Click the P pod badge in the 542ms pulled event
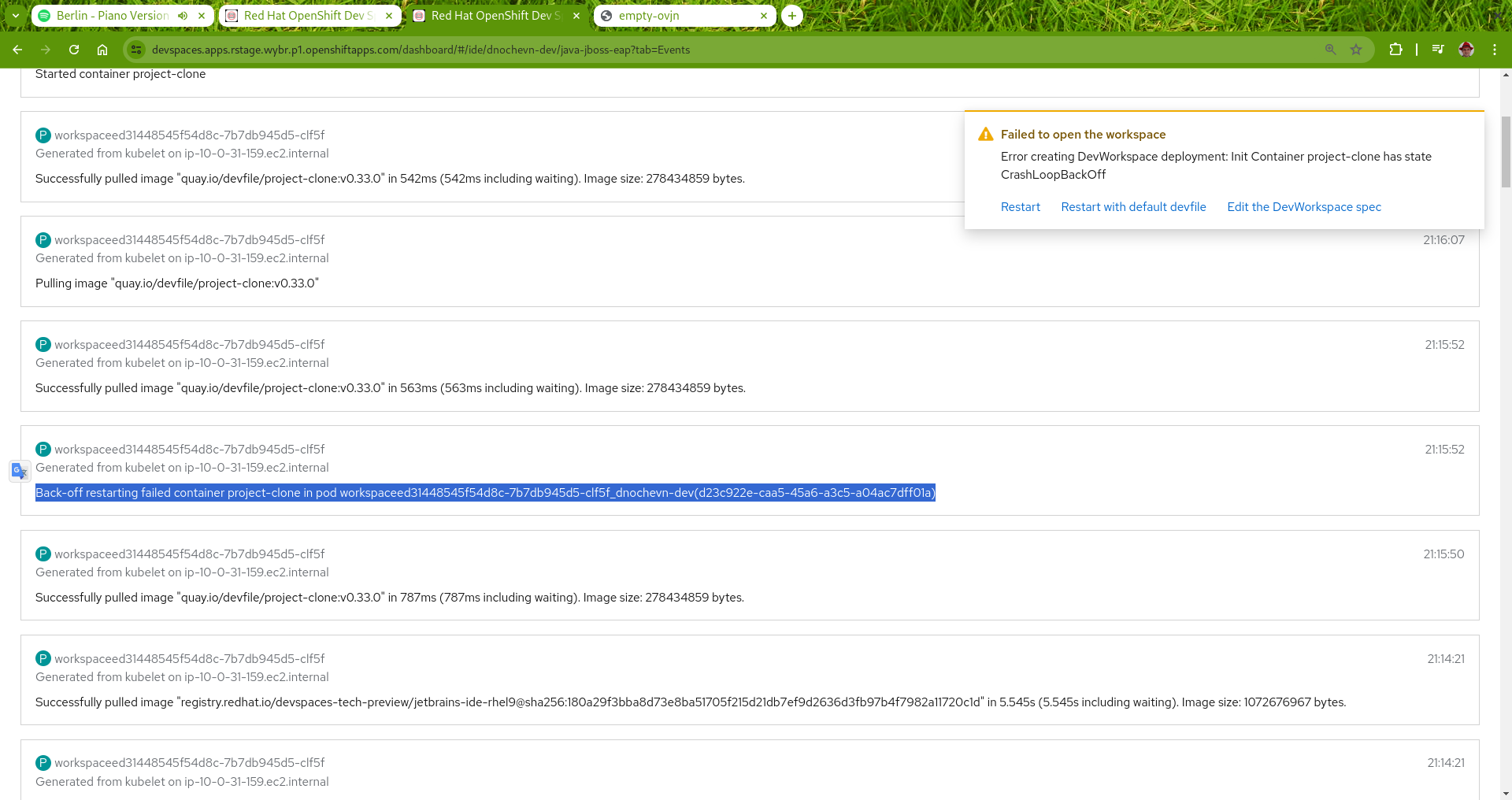Screen dimensions: 1512x800 point(43,135)
